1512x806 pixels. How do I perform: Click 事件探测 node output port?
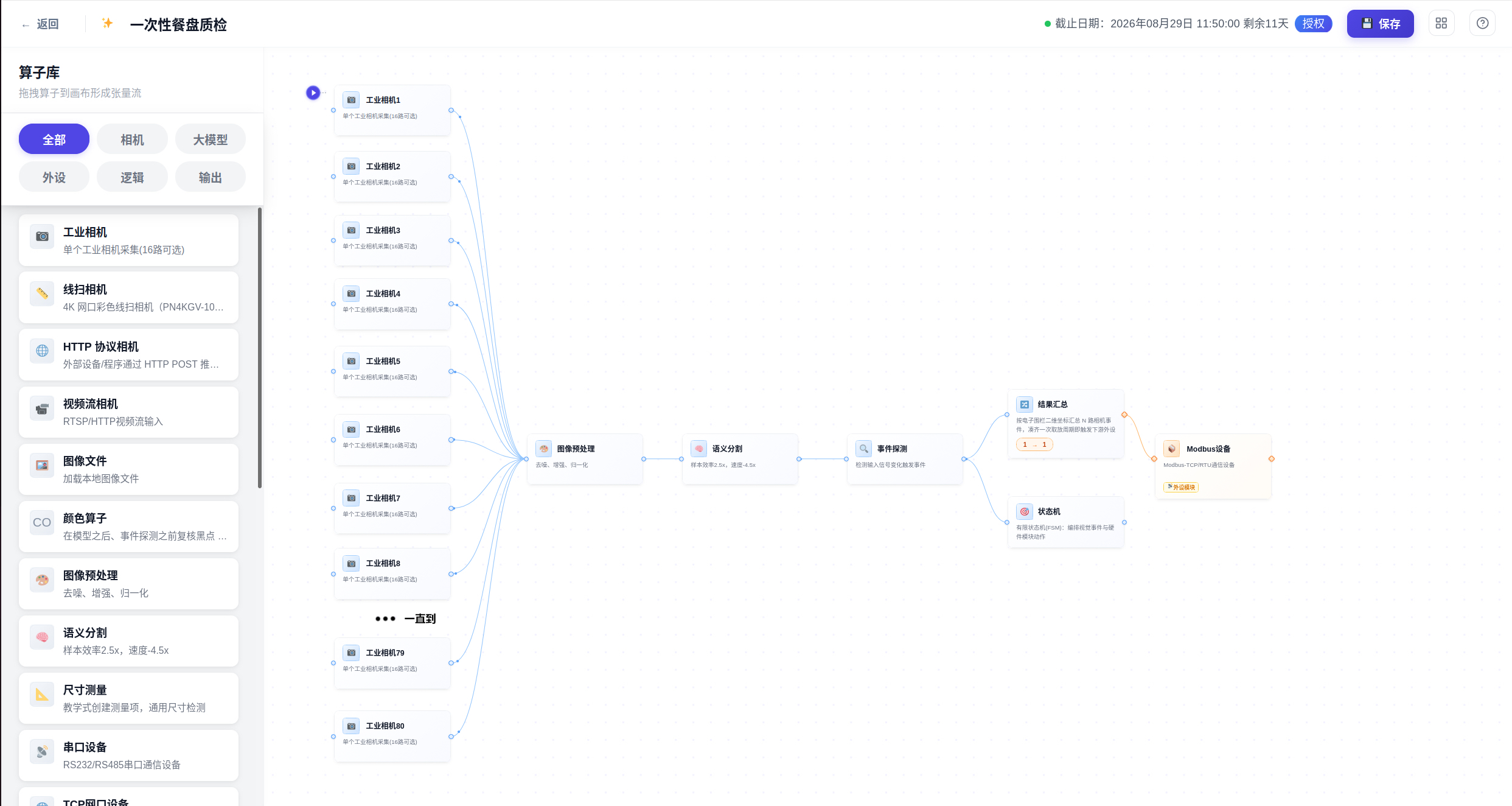click(964, 459)
